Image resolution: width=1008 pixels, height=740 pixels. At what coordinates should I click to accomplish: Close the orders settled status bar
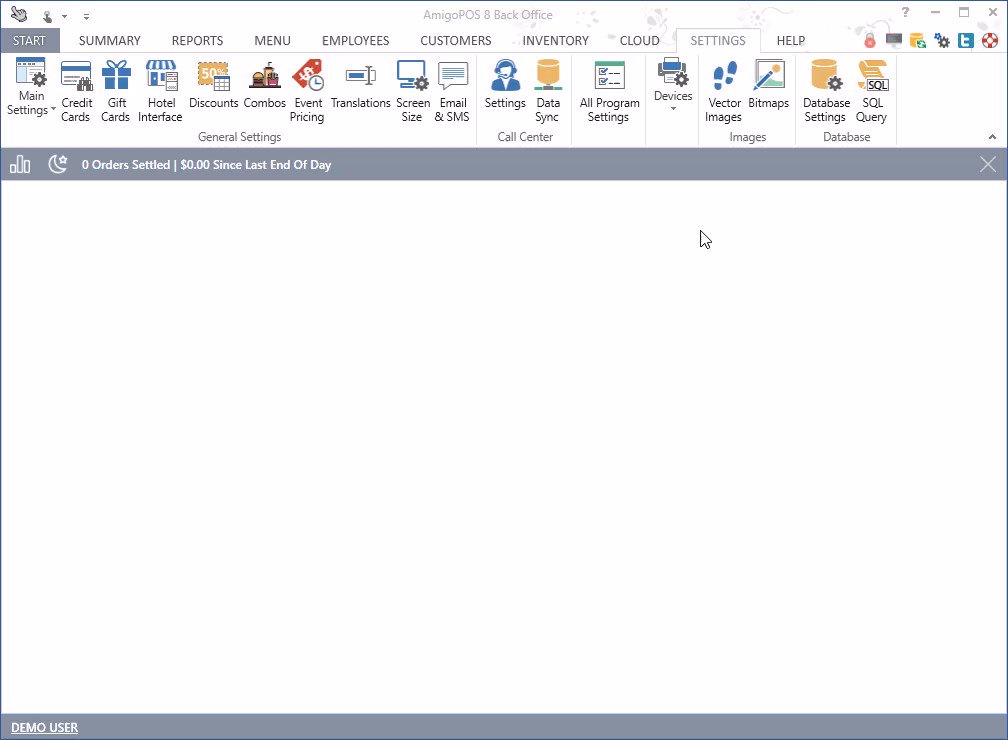[x=988, y=165]
